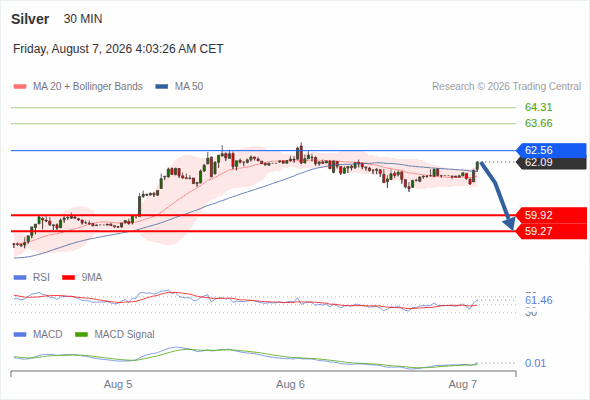Screen dimensions: 590x400
Task: Click the Aug 5 date axis label
Action: click(118, 384)
